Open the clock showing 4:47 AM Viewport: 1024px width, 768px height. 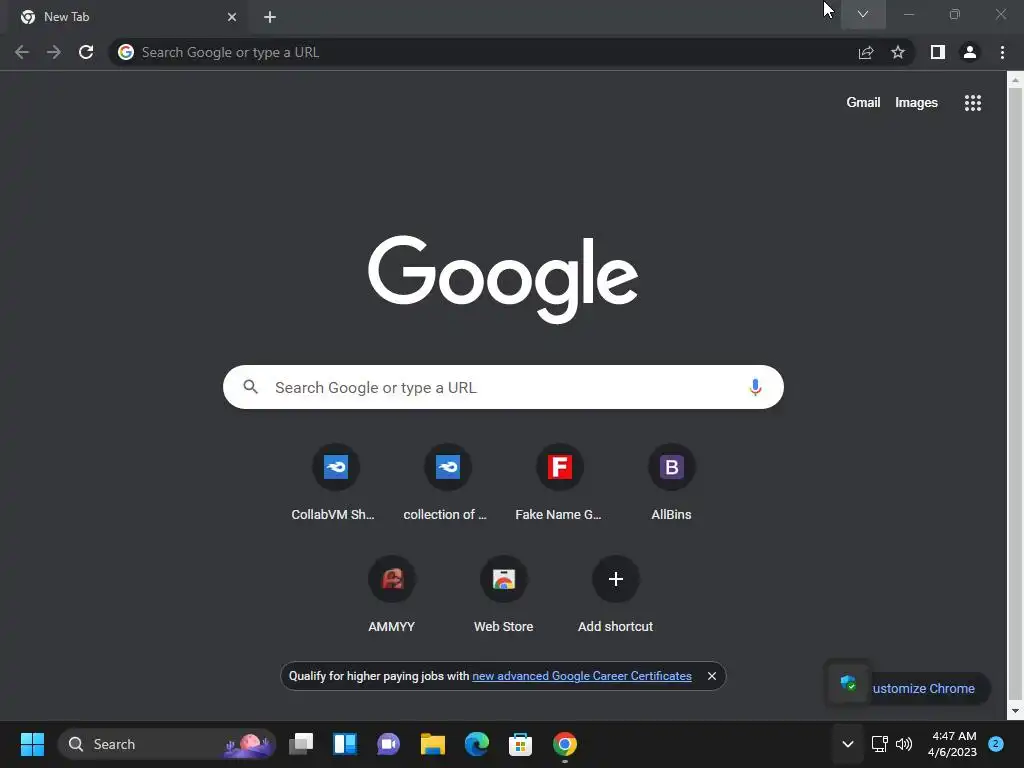(952, 744)
